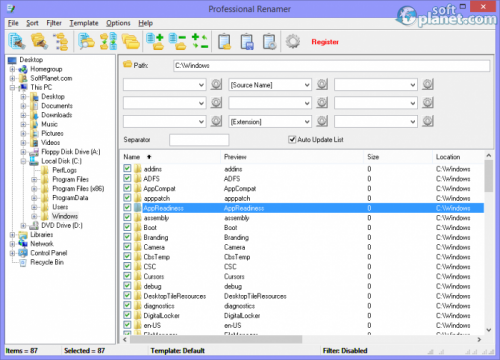Viewport: 500px width, 360px height.
Task: Uncheck the CSC row checkbox
Action: point(127,266)
